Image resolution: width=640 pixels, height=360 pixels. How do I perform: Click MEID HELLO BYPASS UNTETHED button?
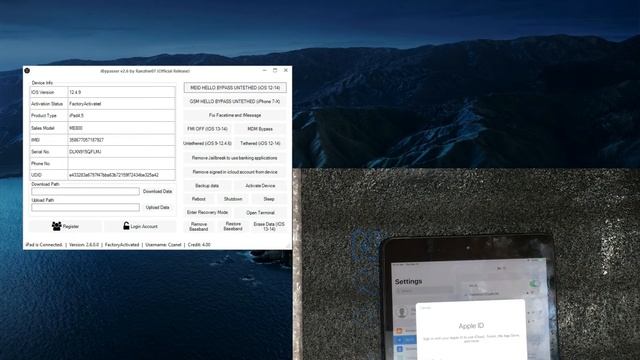(235, 88)
